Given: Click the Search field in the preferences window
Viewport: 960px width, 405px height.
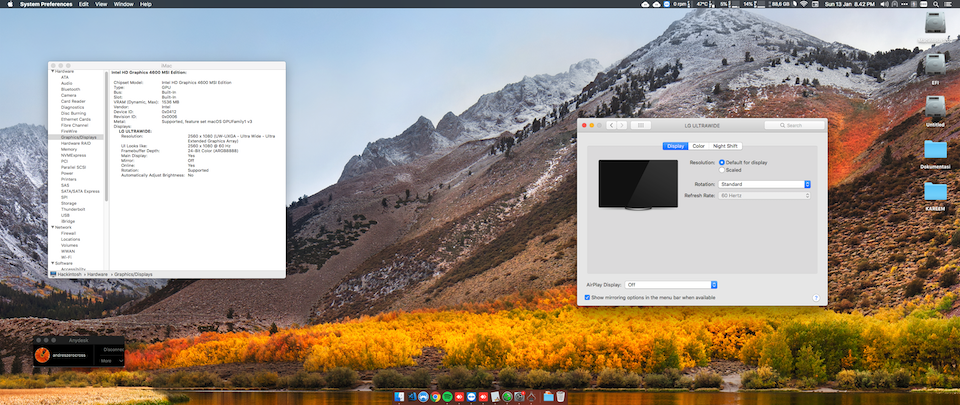Looking at the screenshot, I should tap(794, 125).
